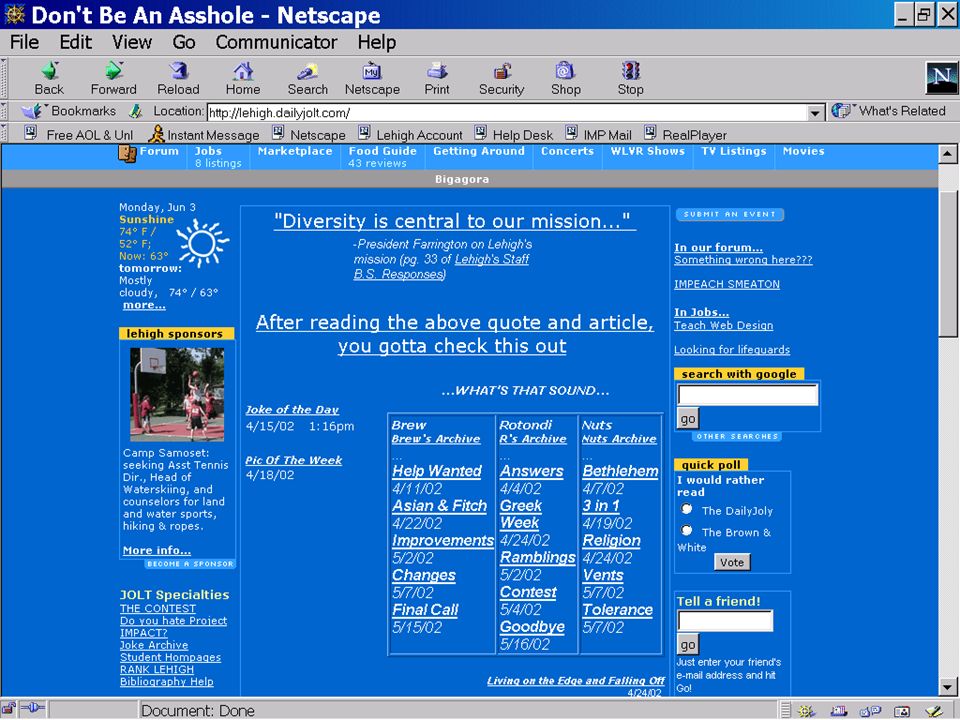Viewport: 960px width, 720px height.
Task: Open the weather more... link
Action: coord(144,305)
